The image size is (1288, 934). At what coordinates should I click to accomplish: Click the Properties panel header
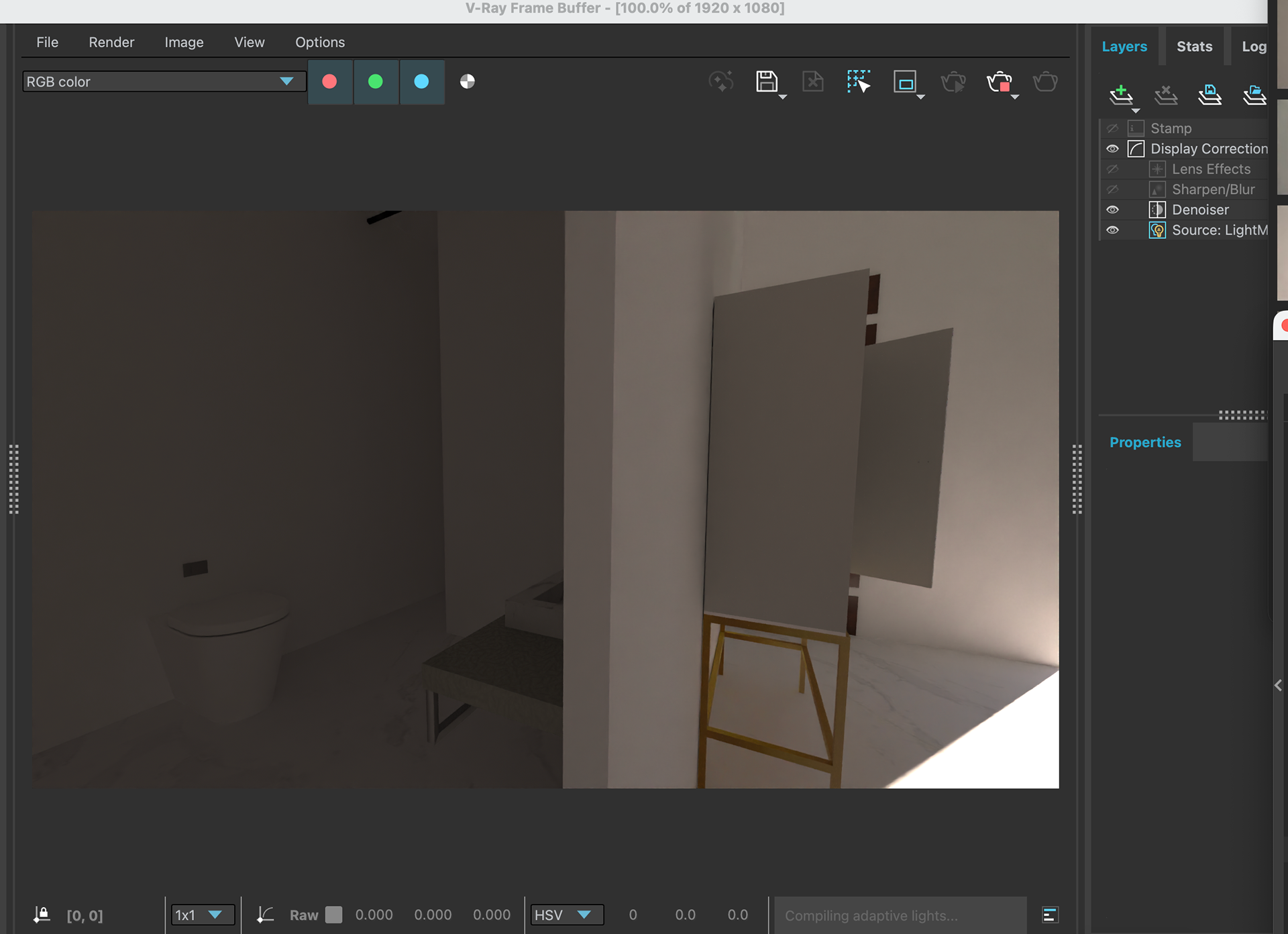tap(1145, 443)
